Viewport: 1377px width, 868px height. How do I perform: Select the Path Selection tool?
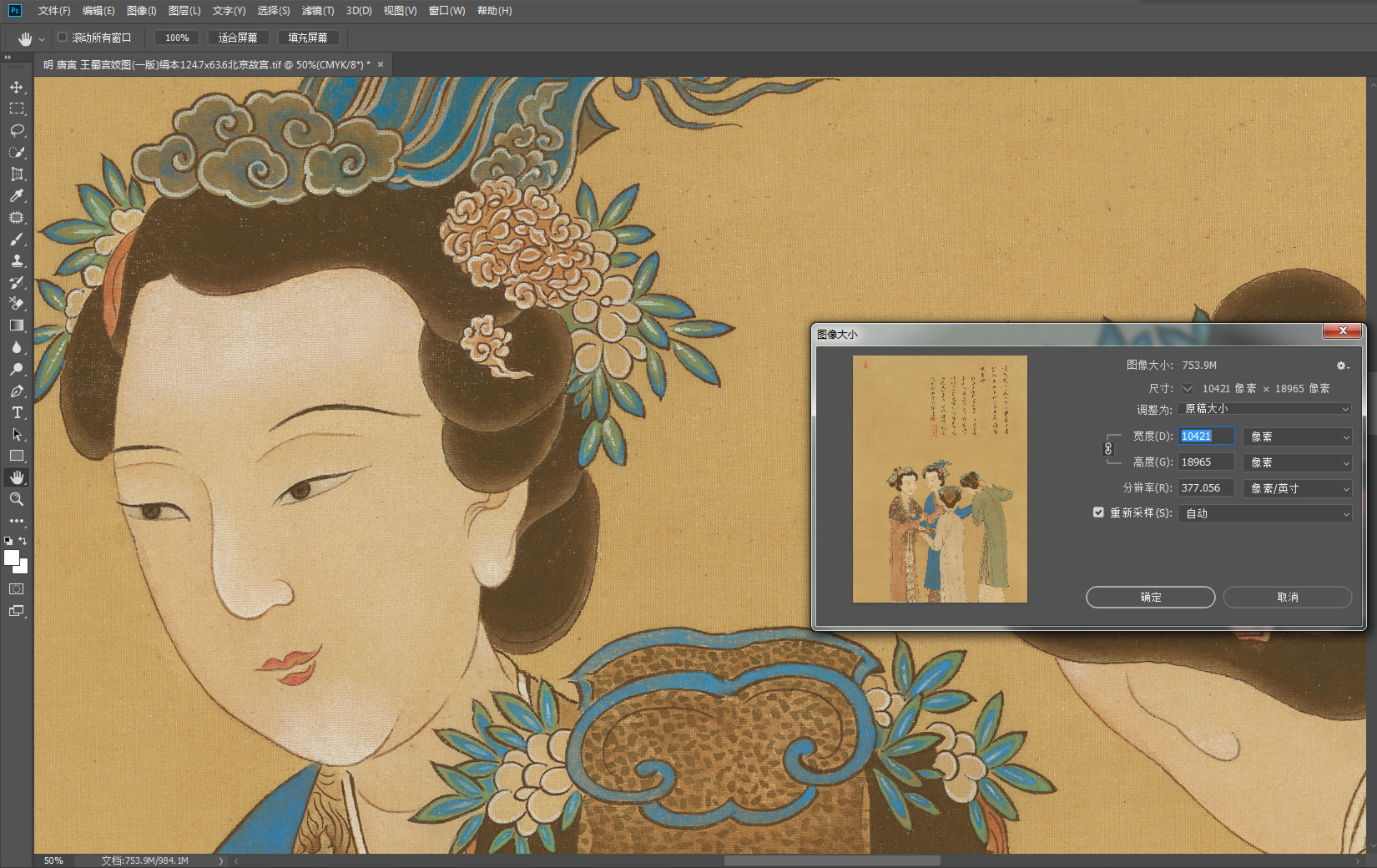17,434
